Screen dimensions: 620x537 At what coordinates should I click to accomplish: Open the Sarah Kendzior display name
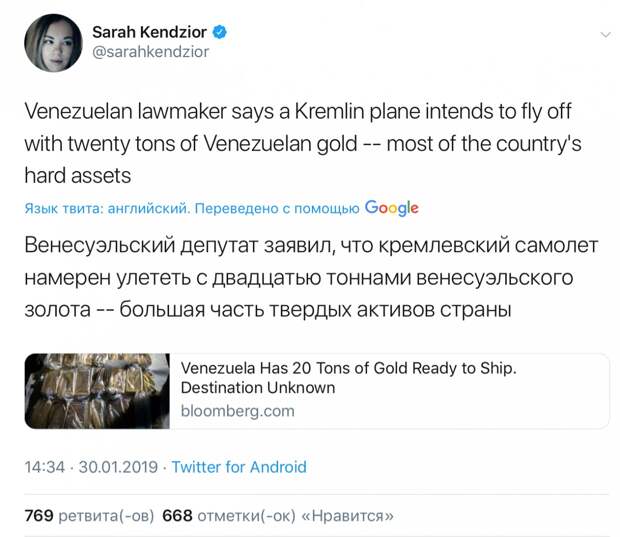point(149,32)
